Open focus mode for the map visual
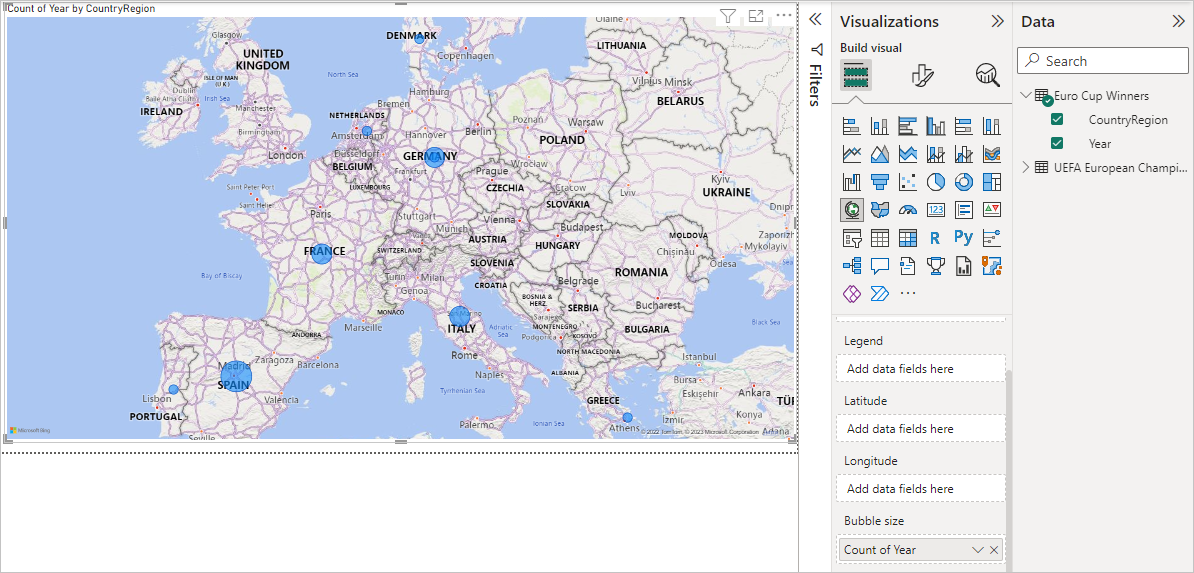 tap(756, 16)
